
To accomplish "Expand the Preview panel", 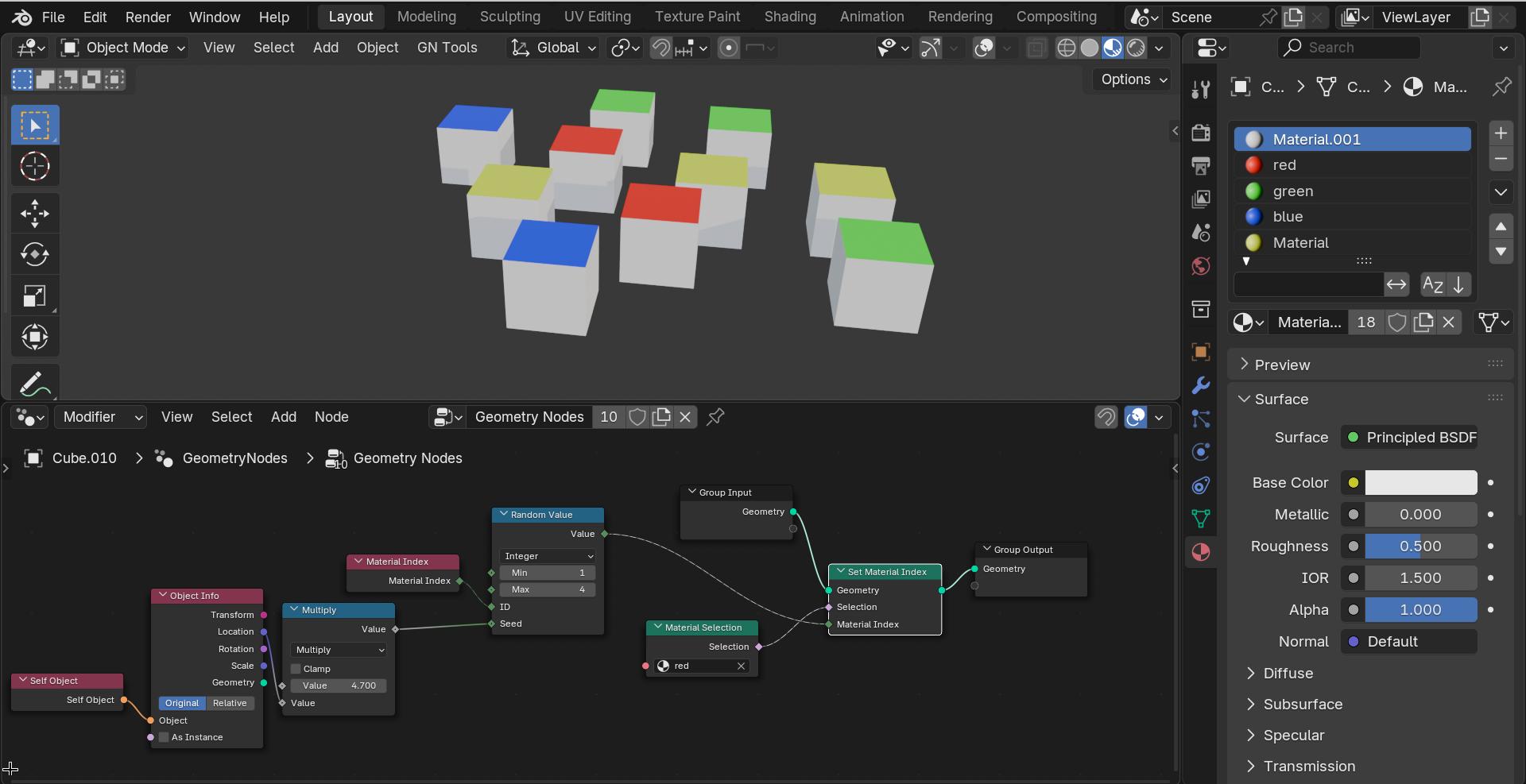I will 1282,365.
